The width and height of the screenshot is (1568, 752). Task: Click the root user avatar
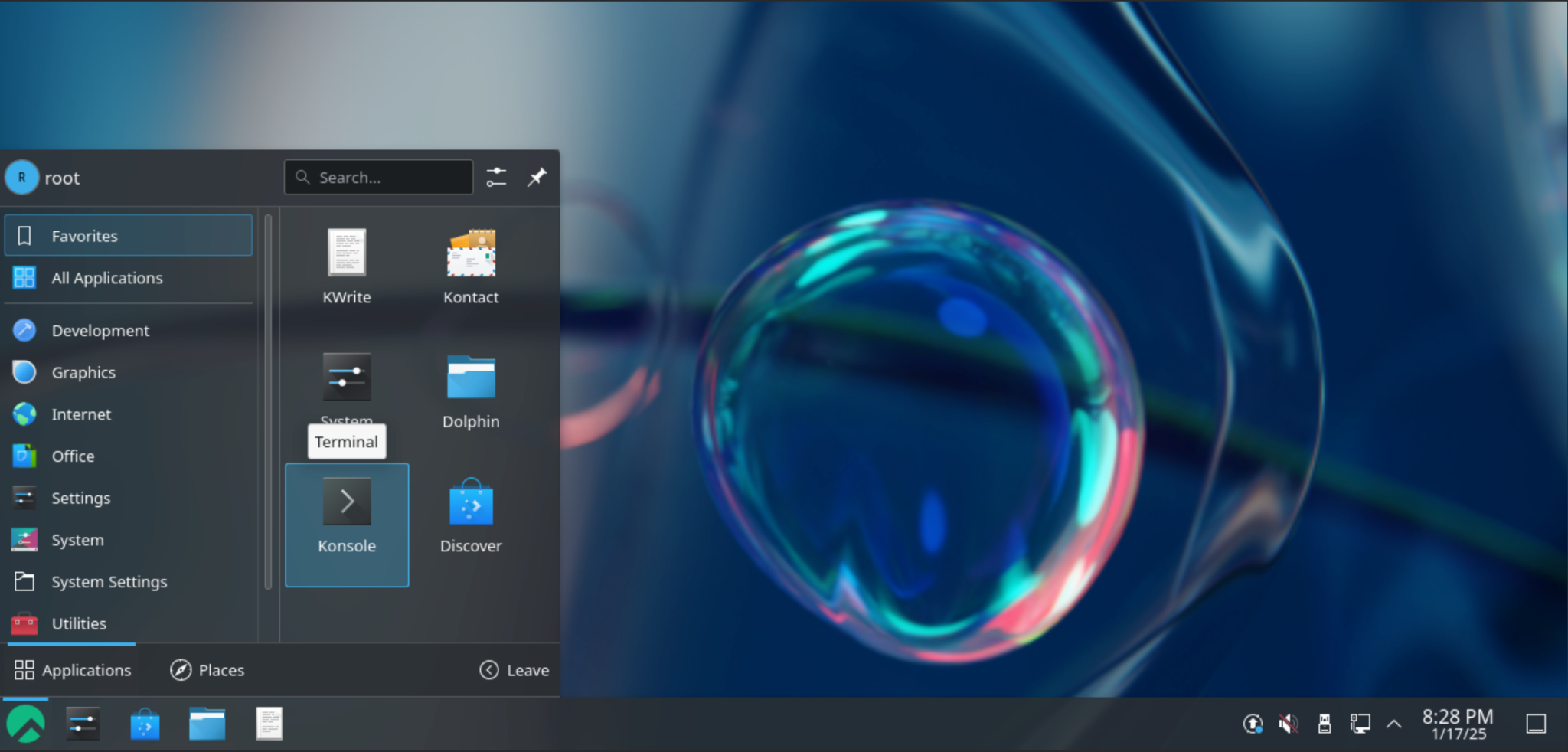coord(21,177)
